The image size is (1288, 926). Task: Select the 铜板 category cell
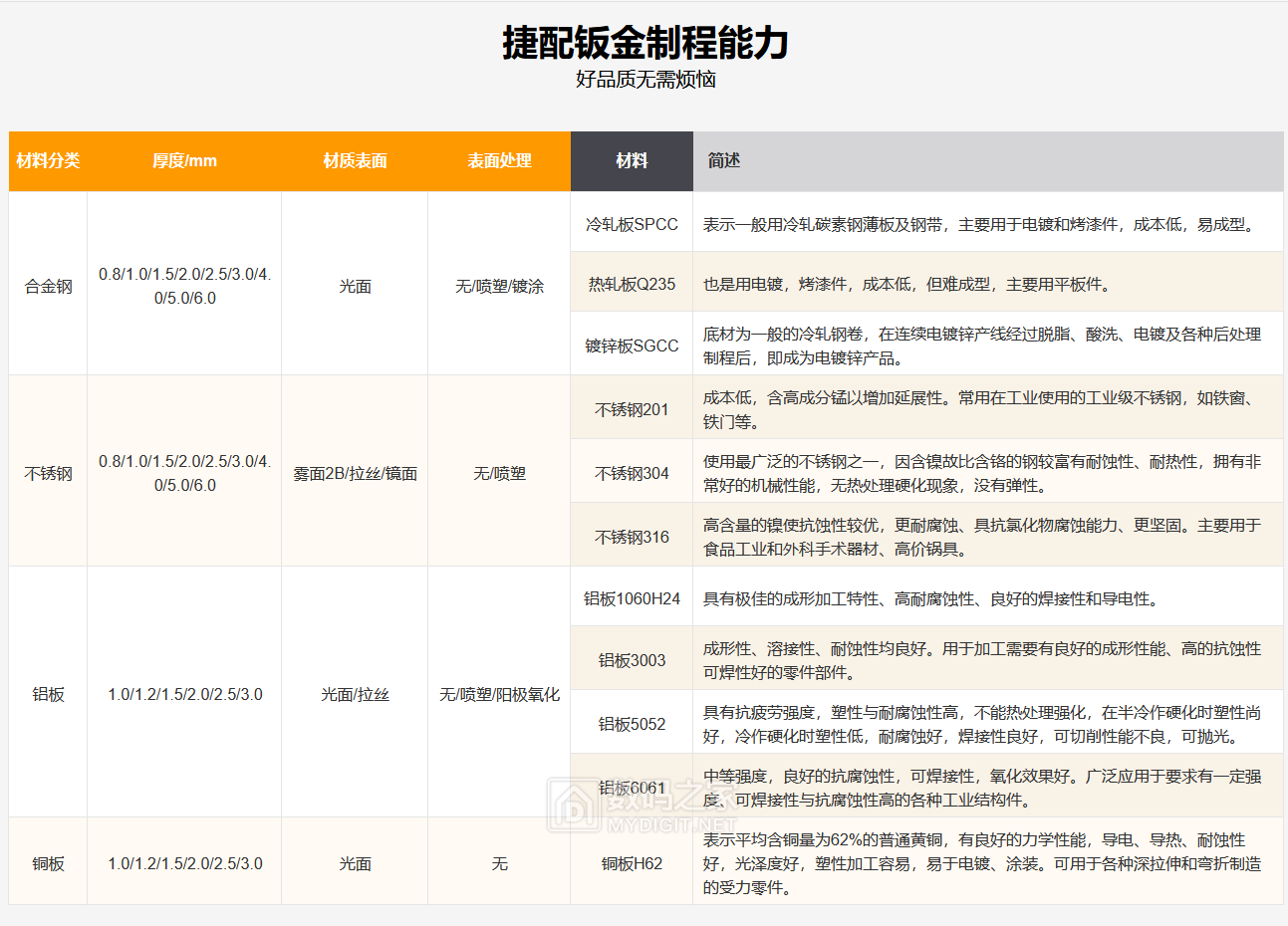point(48,863)
